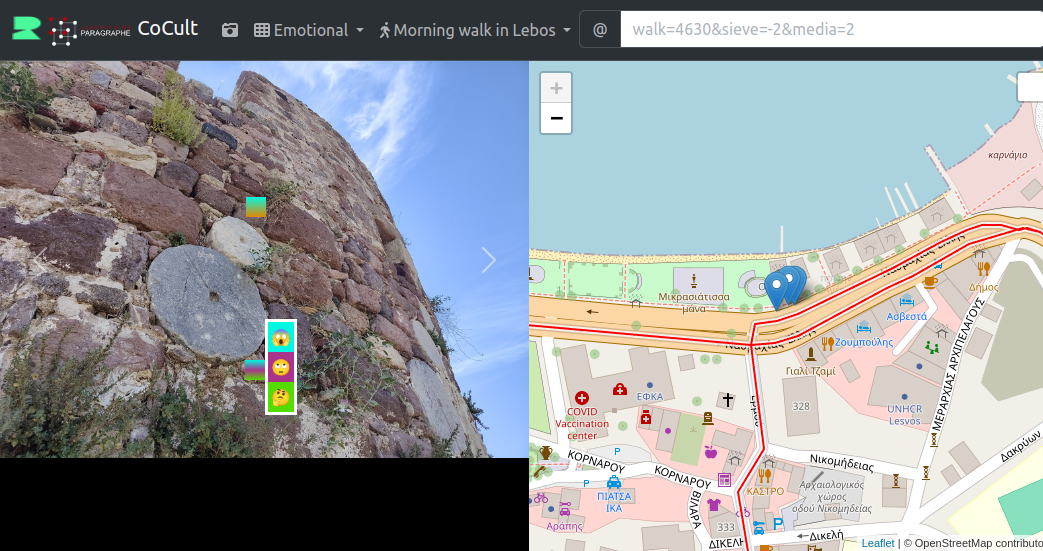
Task: Click the teal-orange gradient swatch on the wall
Action: 256,207
